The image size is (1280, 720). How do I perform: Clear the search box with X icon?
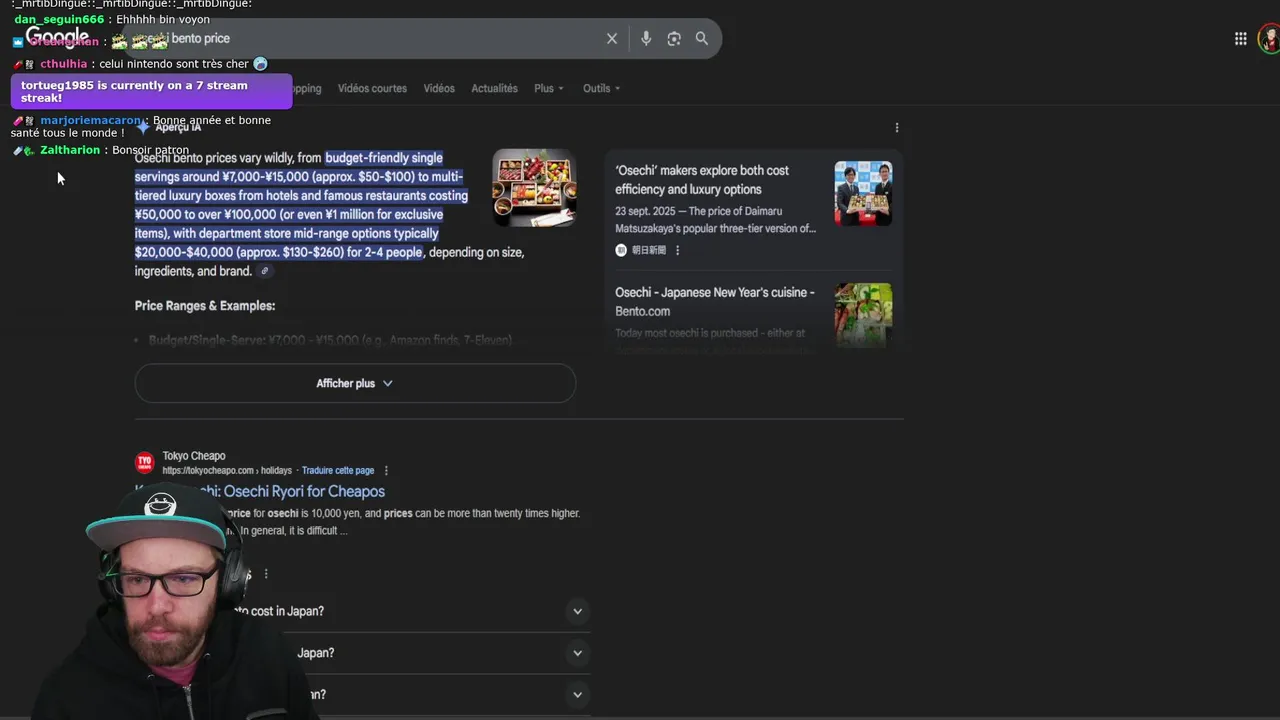pyautogui.click(x=612, y=38)
